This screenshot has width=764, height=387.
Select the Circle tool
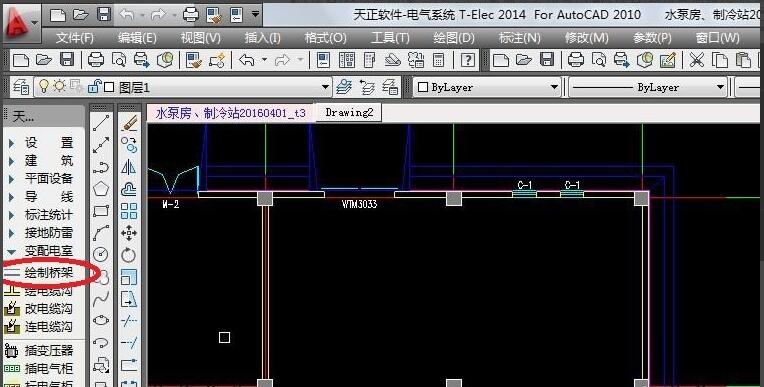point(101,254)
